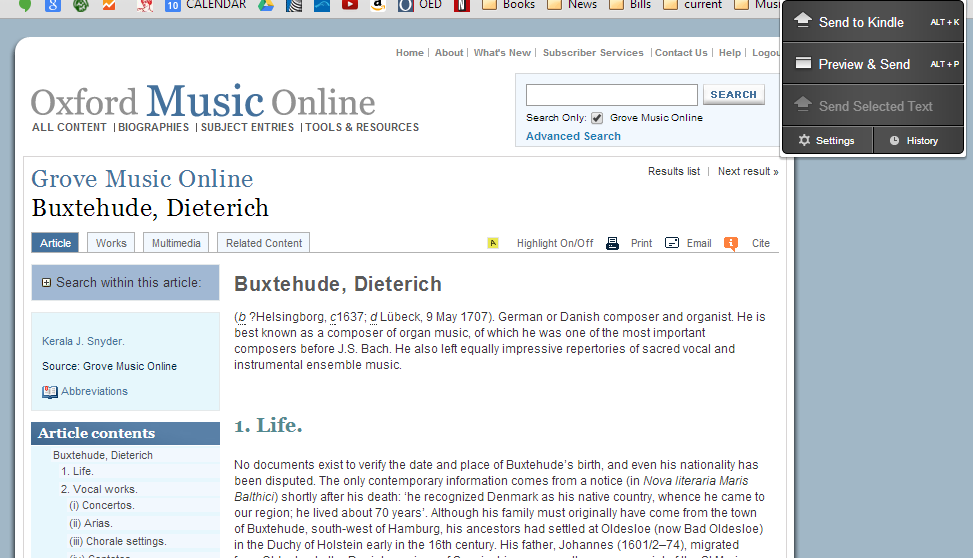Expand Search within this article
Viewport: 973px width, 558px height.
click(x=47, y=282)
